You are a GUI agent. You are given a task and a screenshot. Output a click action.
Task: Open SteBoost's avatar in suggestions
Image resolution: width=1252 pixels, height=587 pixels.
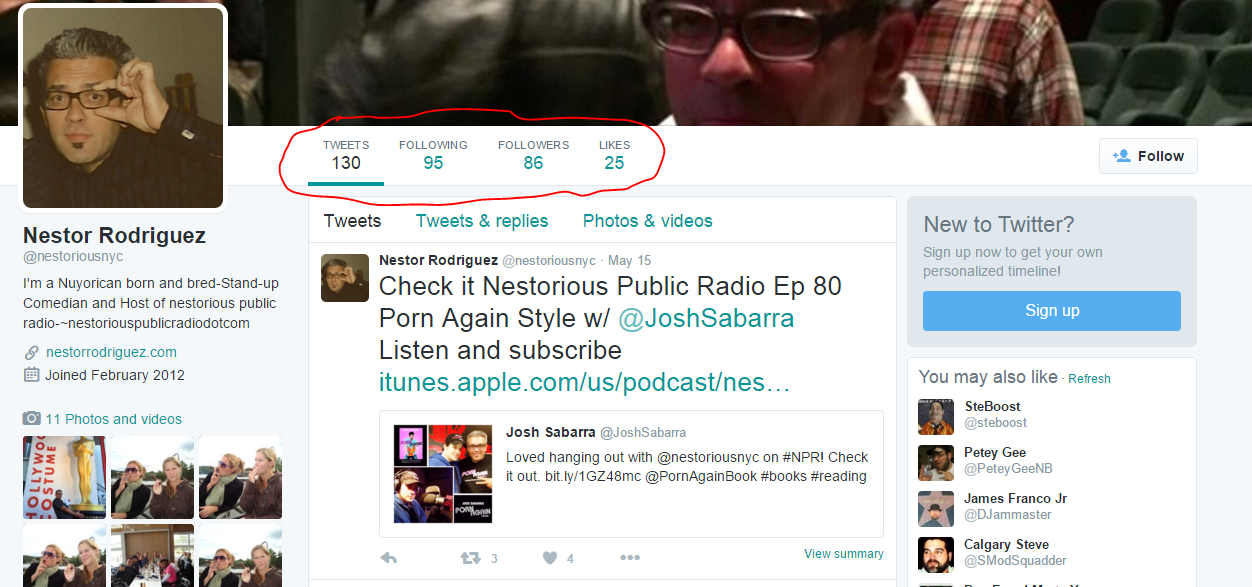click(x=936, y=417)
